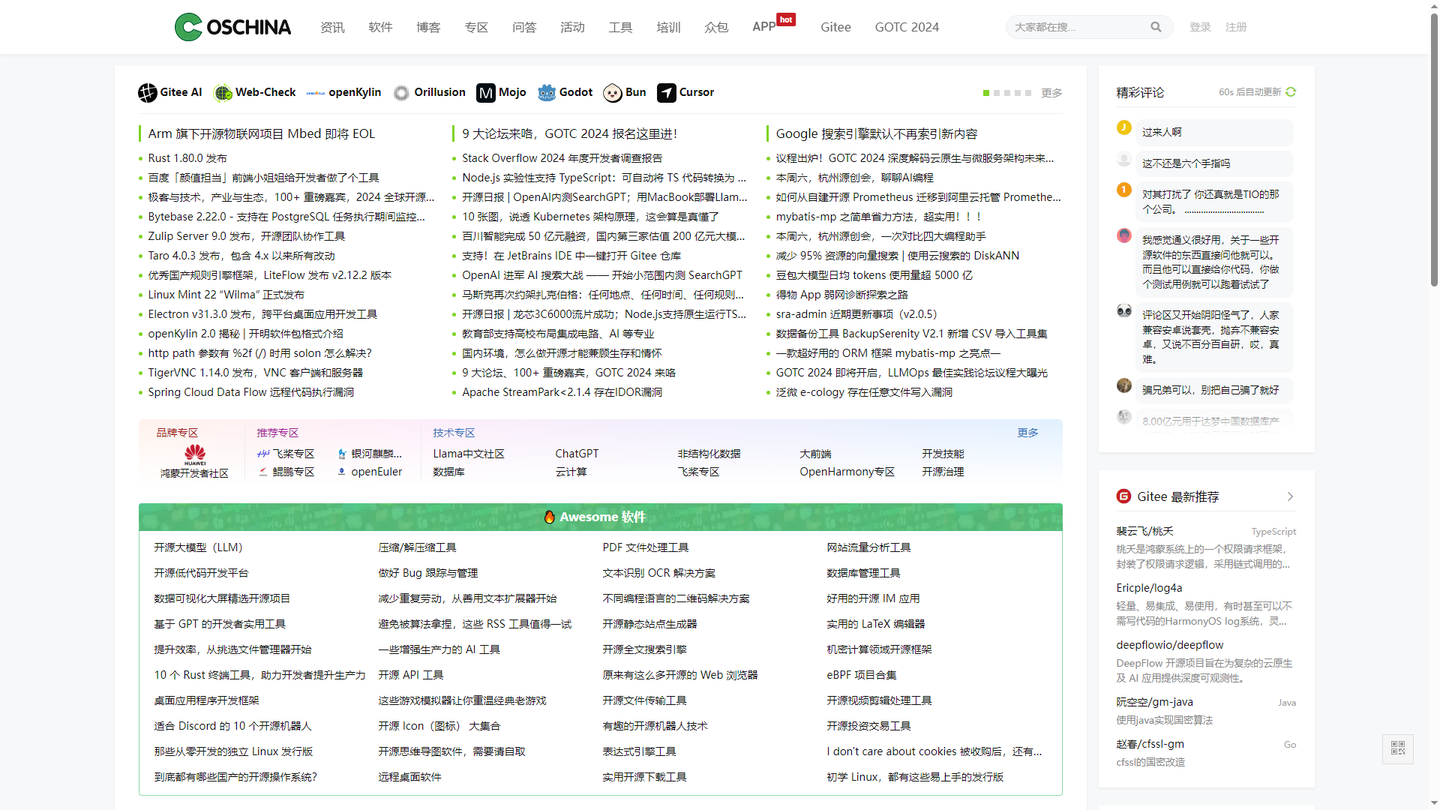Click the hot badge on APP
Screen dimensions: 1440x810
786,19
